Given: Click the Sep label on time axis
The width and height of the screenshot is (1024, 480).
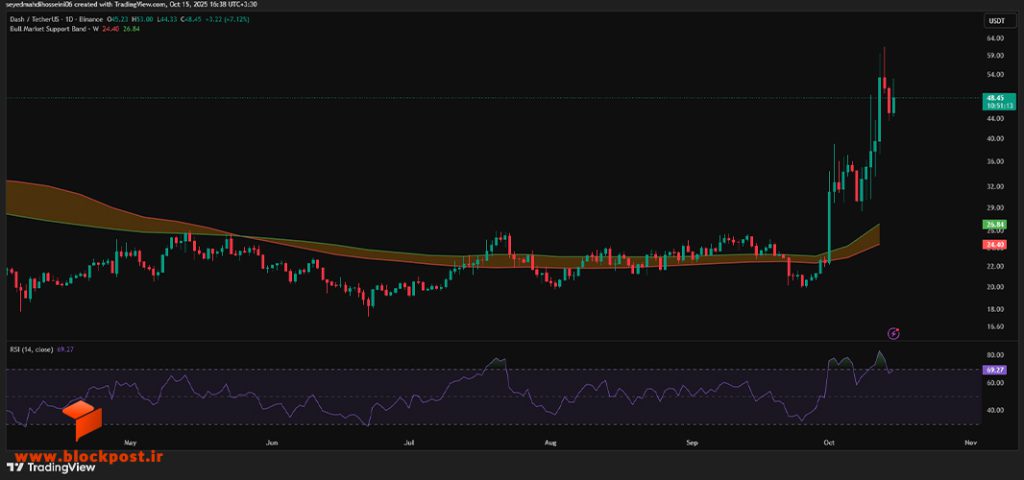Looking at the screenshot, I should point(692,443).
